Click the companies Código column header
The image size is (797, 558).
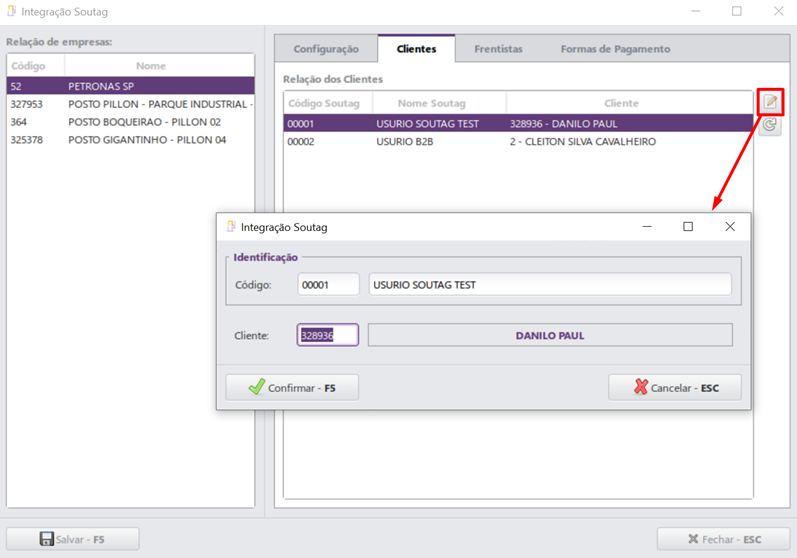point(36,66)
